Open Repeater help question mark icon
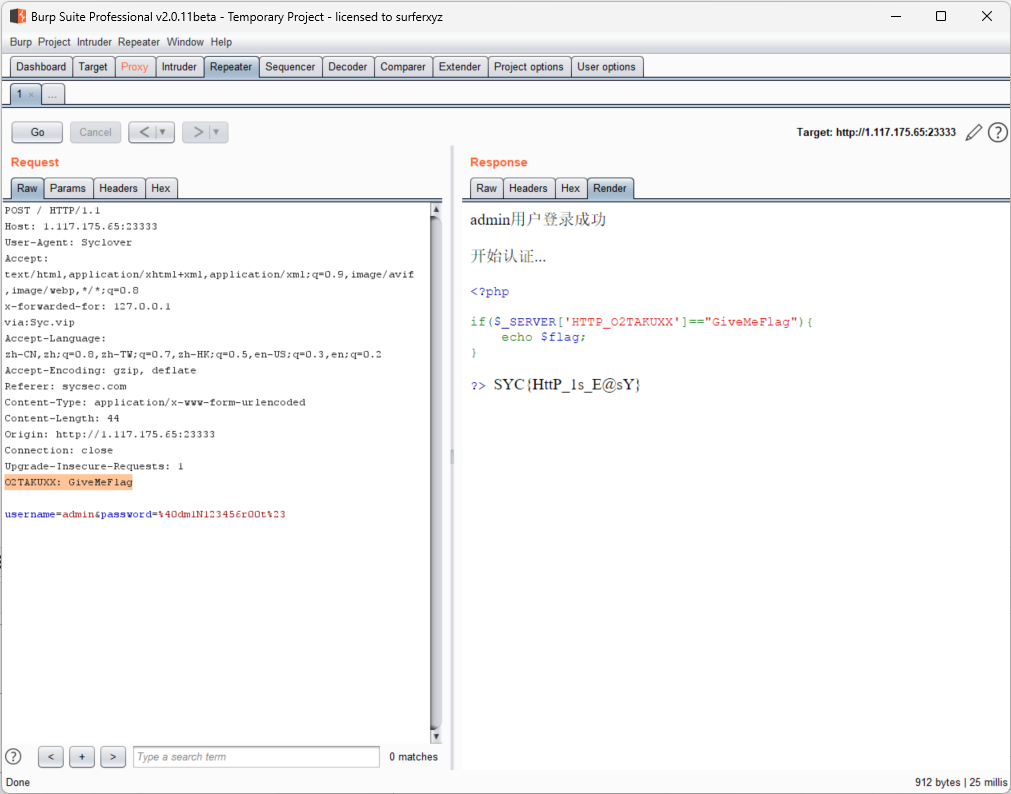Screen dimensions: 1011x794 997,133
